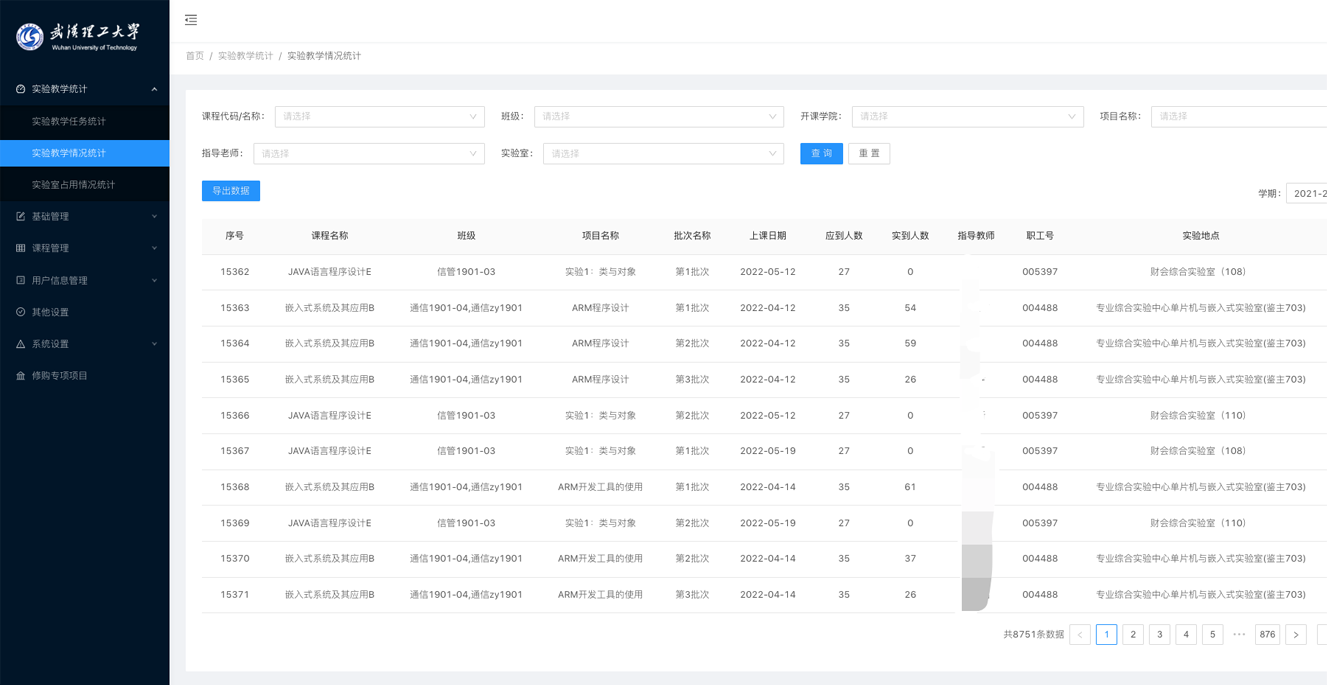Select 实验教学情况统计 menu item

pos(85,153)
